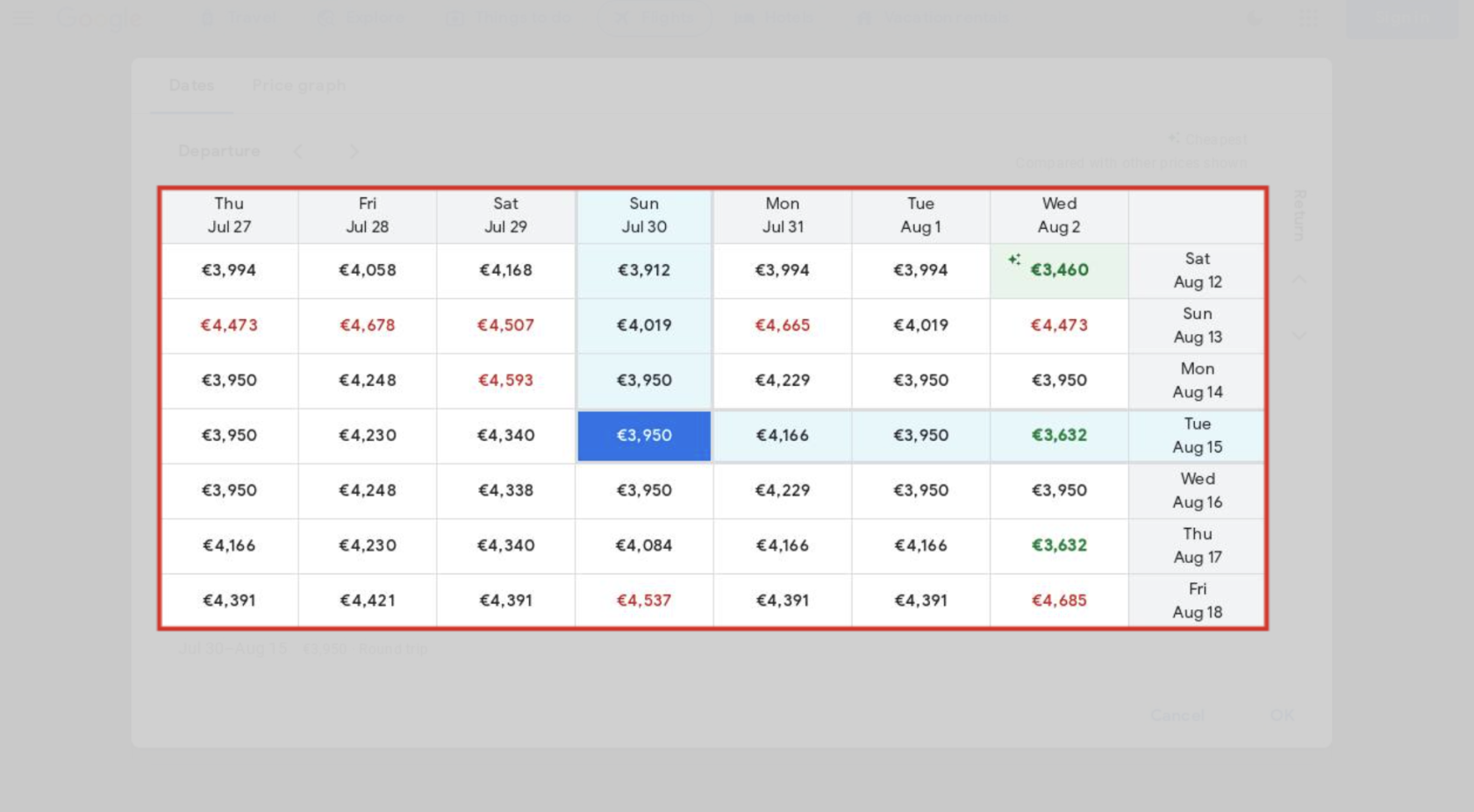Show earlier return dates up chevron
The height and width of the screenshot is (812, 1474).
pos(1299,279)
